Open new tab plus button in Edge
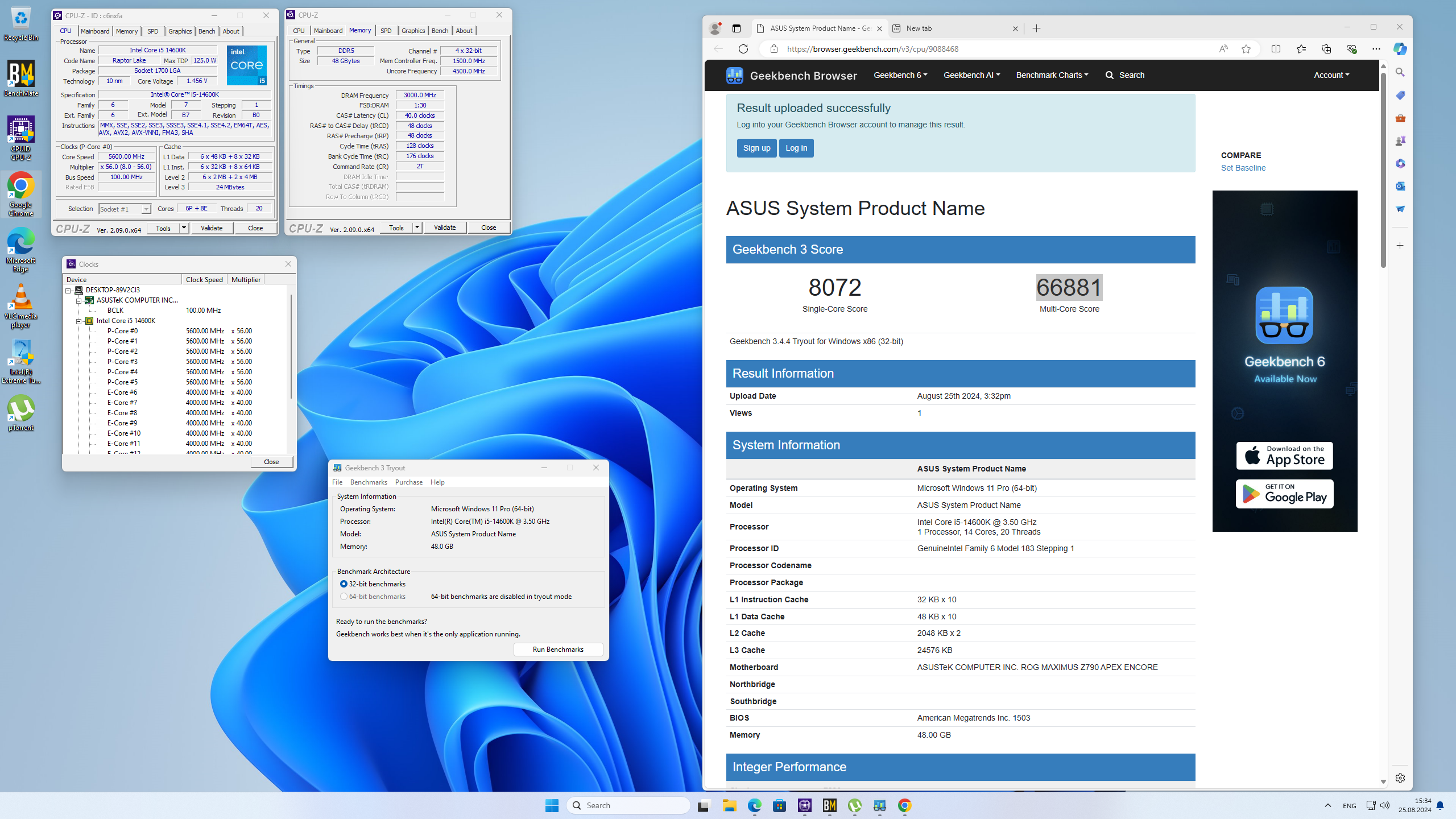The width and height of the screenshot is (1456, 819). point(1036,28)
